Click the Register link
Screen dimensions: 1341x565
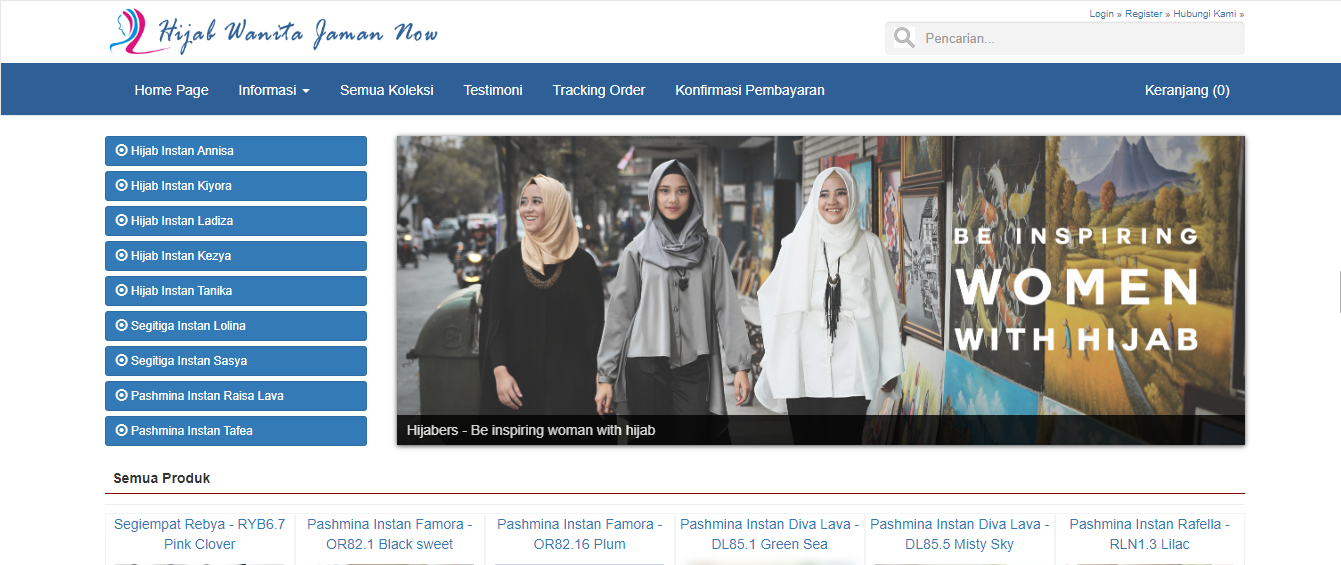[x=1144, y=14]
